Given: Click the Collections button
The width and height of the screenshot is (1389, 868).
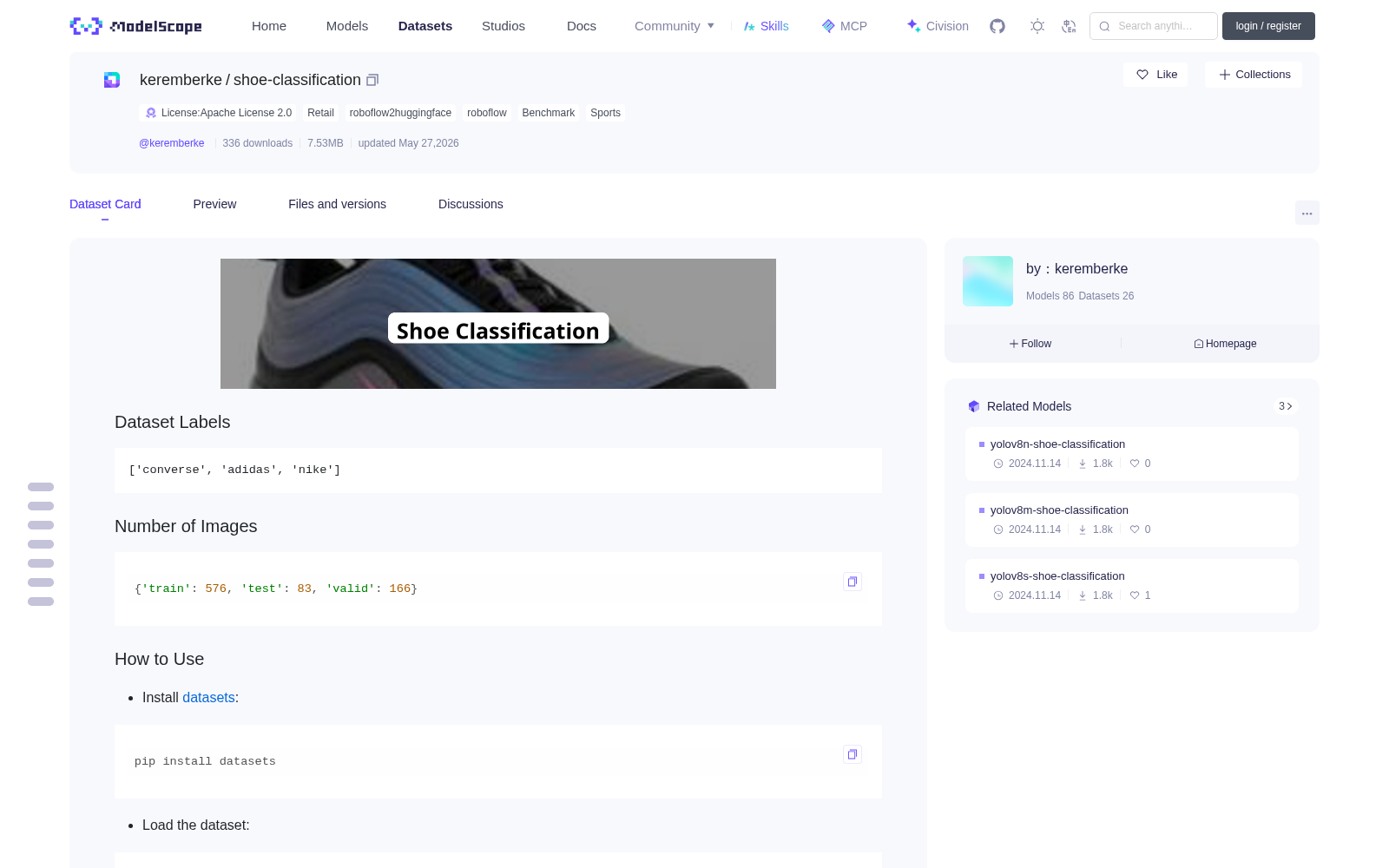Looking at the screenshot, I should pos(1254,75).
